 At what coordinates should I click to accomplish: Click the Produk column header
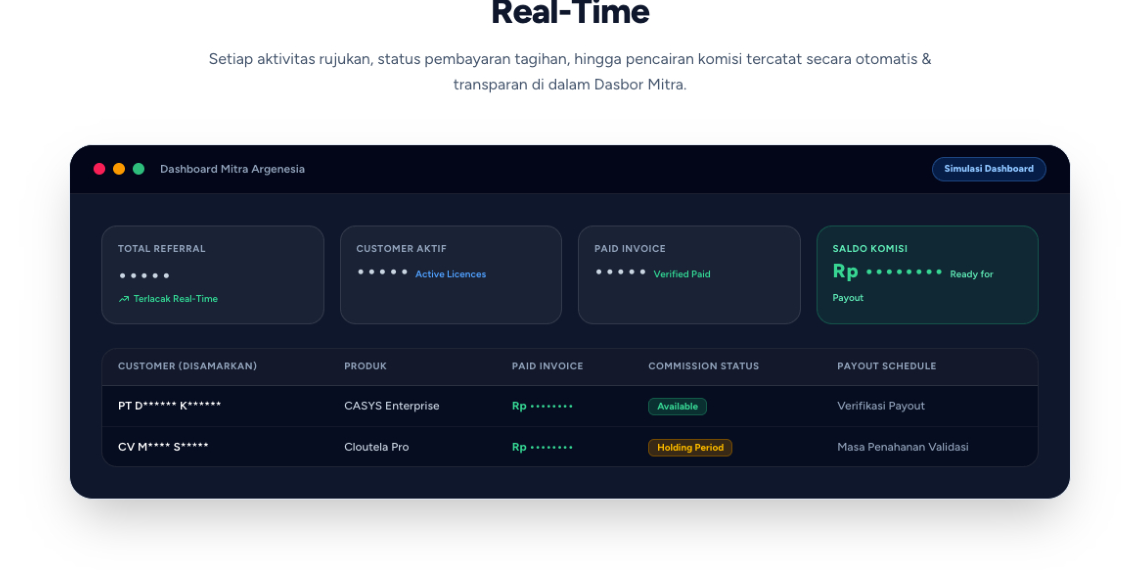pos(365,367)
